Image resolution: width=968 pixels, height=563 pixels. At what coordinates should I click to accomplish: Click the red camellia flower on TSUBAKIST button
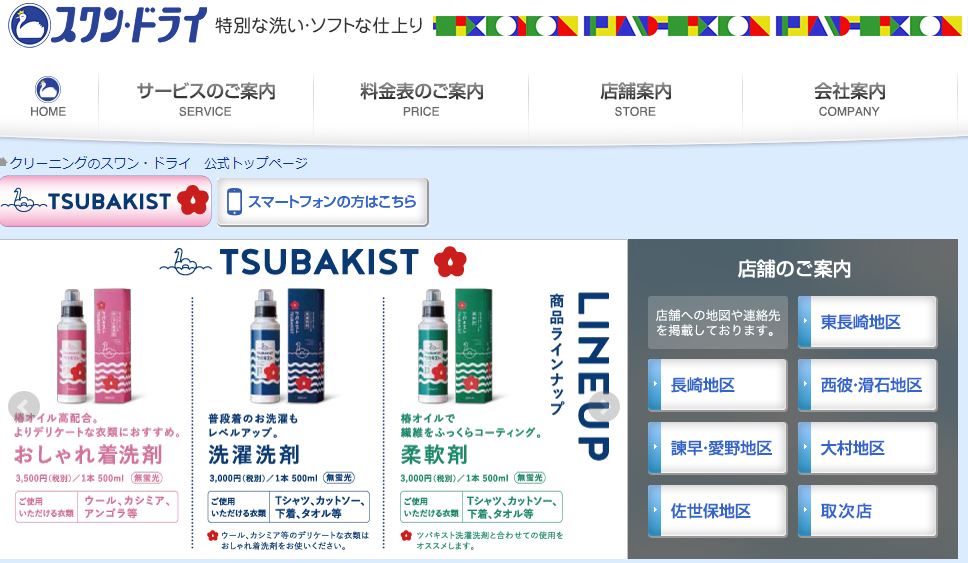193,200
